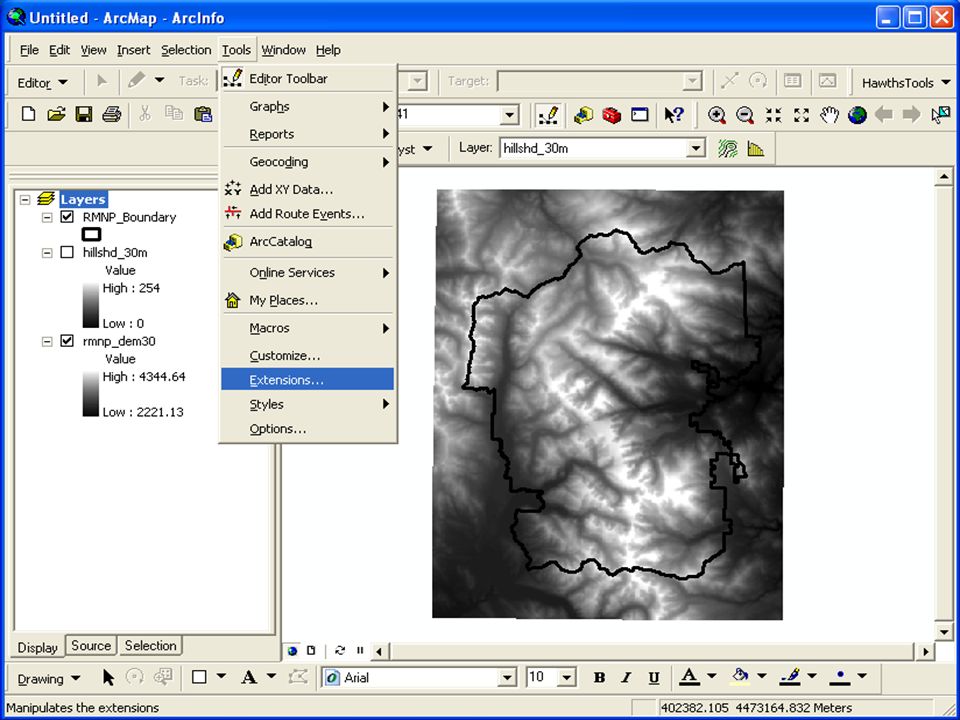960x720 pixels.
Task: Click the Spatial Analyst contour icon
Action: pyautogui.click(x=728, y=149)
